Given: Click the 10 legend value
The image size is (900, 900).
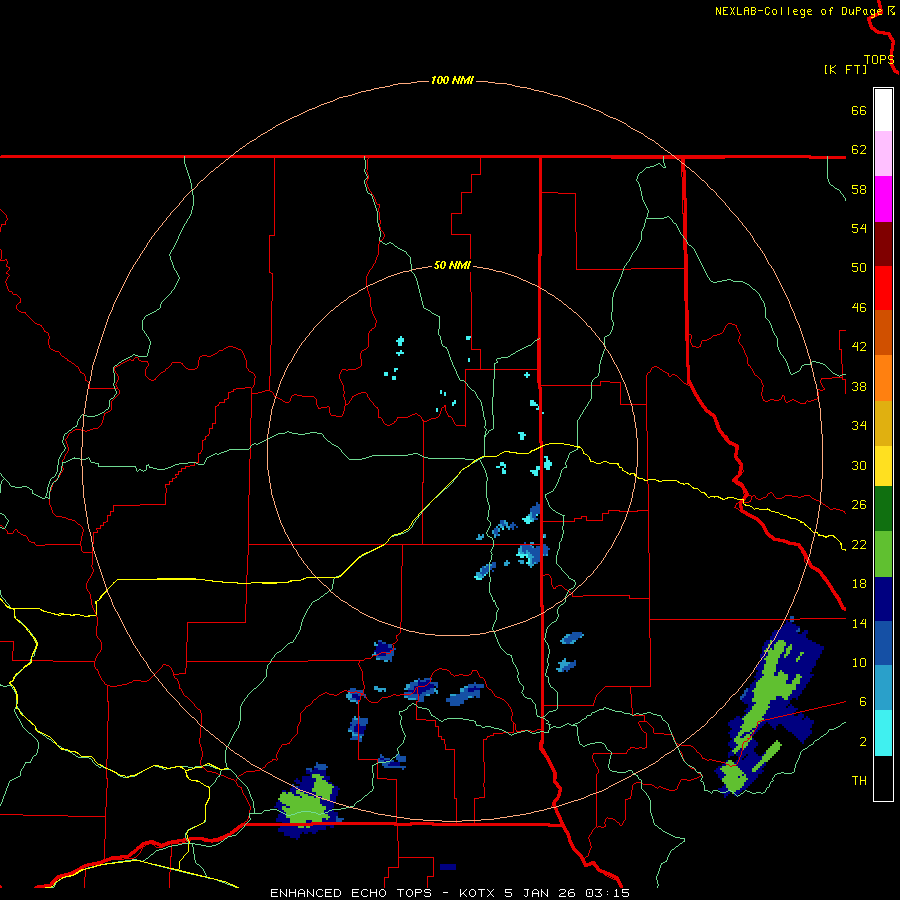Looking at the screenshot, I should click(x=859, y=663).
